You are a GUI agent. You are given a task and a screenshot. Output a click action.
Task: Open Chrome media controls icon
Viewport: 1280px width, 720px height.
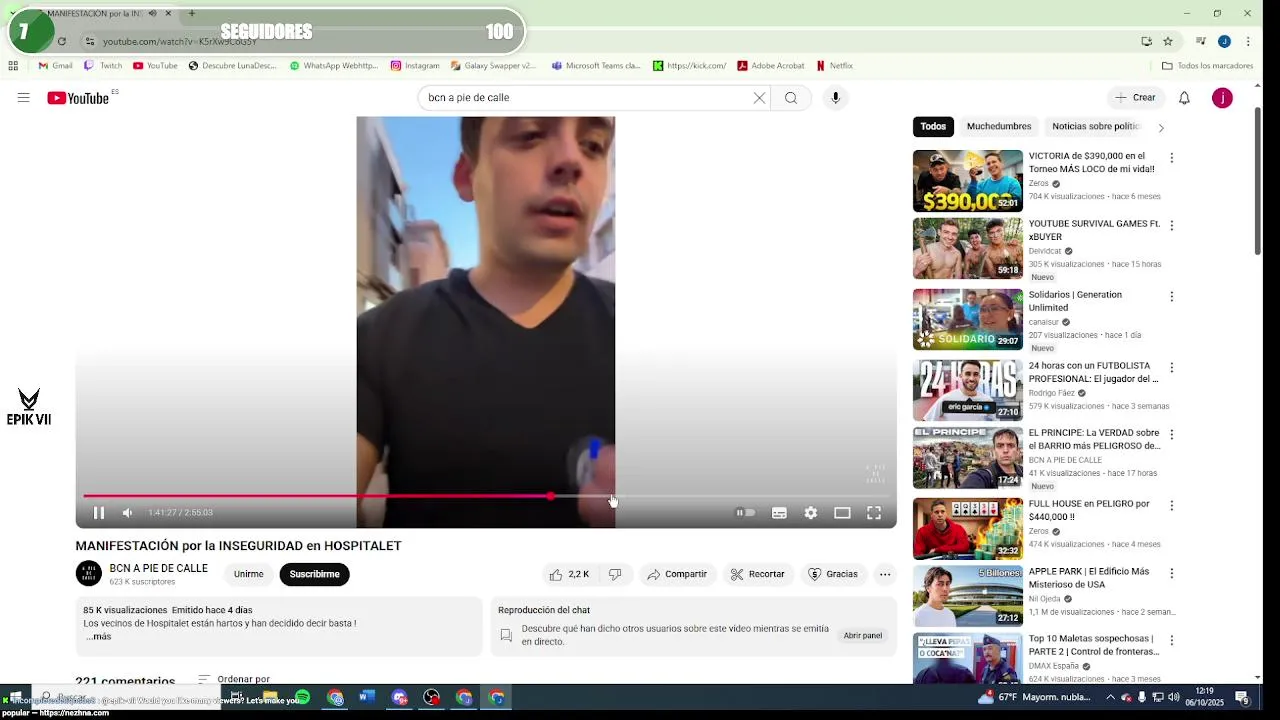tap(1201, 41)
